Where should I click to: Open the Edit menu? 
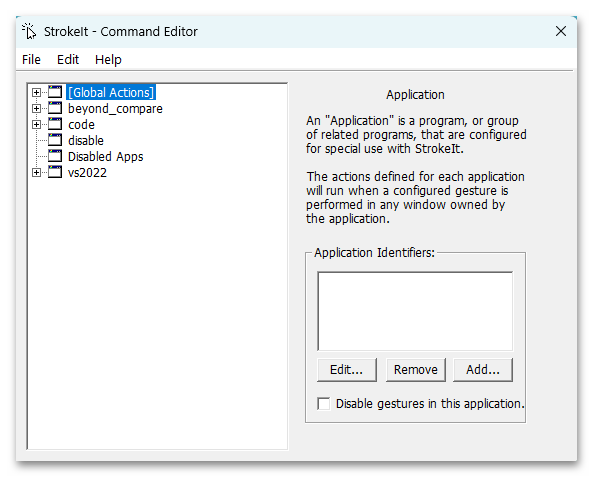(68, 59)
